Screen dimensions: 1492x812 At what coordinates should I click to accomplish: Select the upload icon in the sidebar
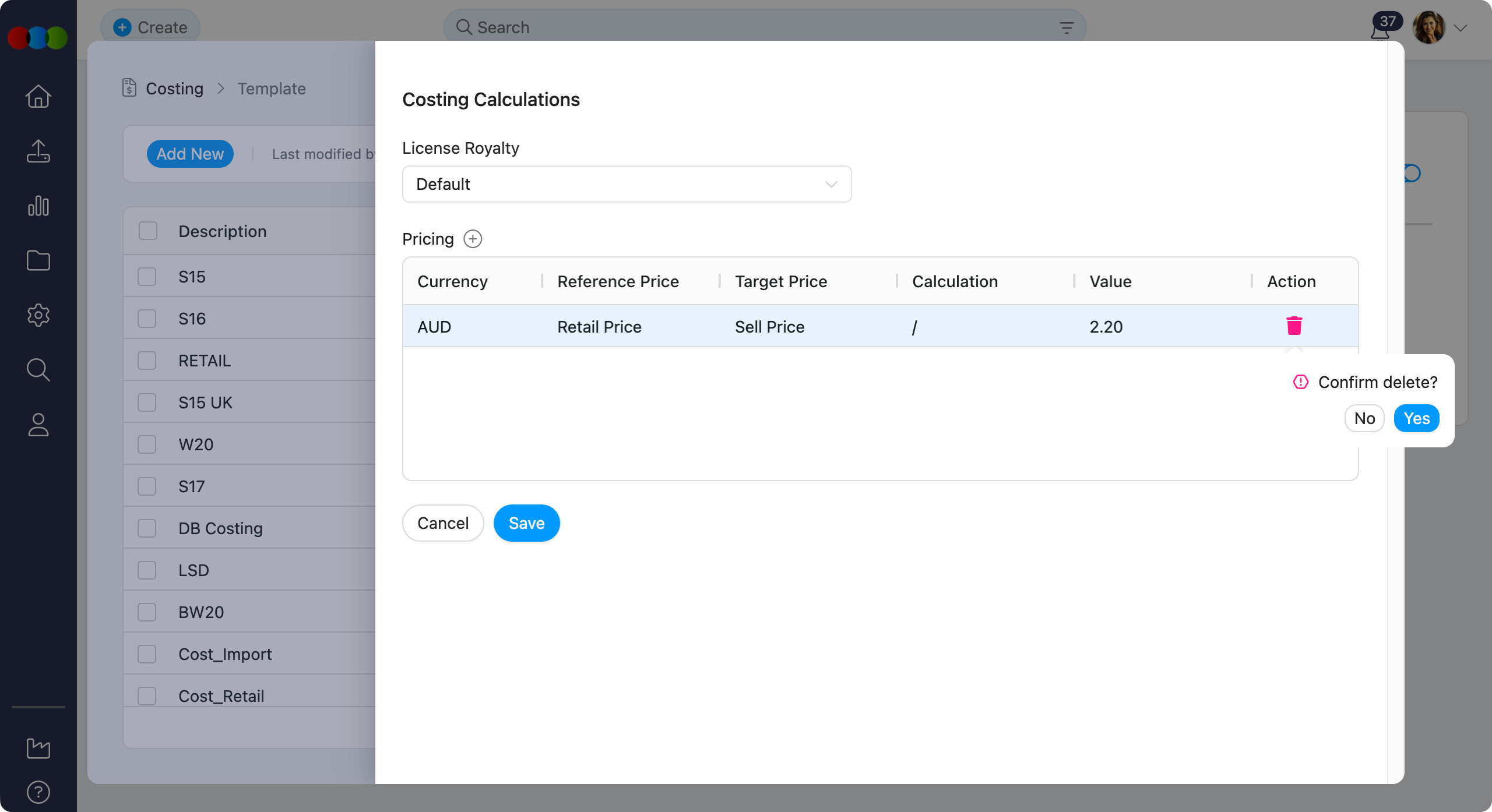click(x=38, y=151)
